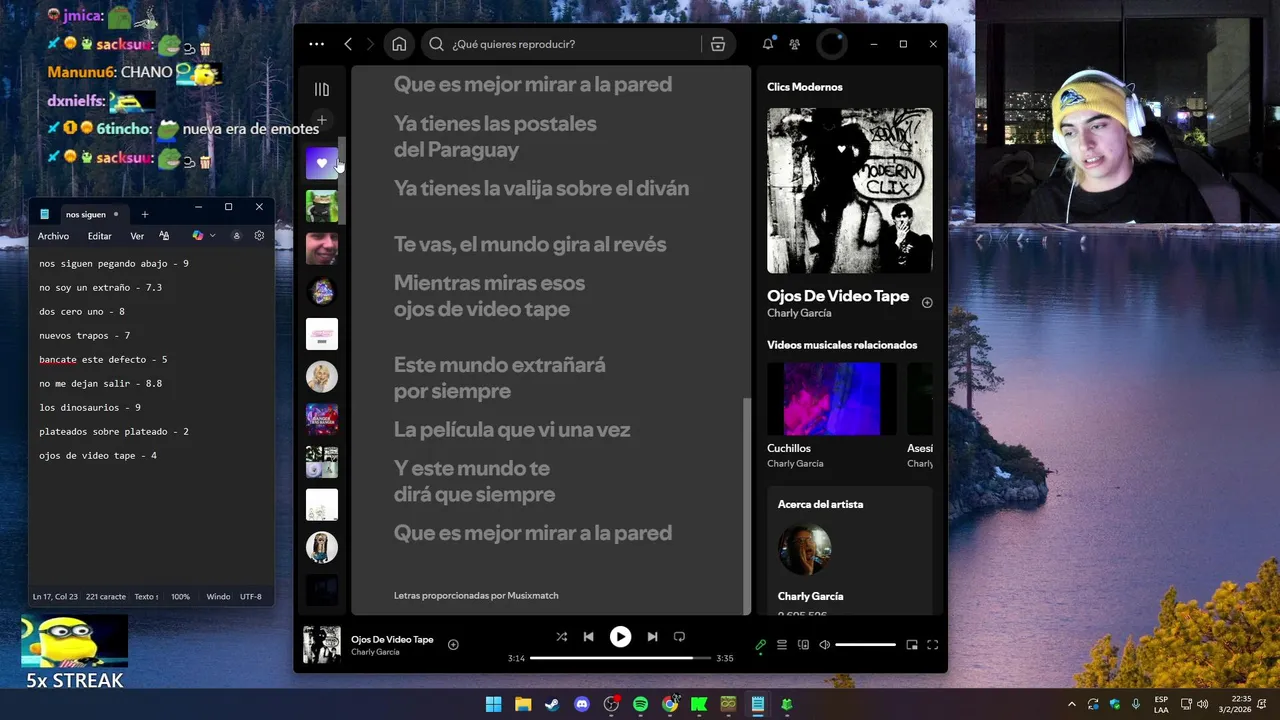Open Editar menu in Notepad
1280x720 pixels.
(x=99, y=236)
